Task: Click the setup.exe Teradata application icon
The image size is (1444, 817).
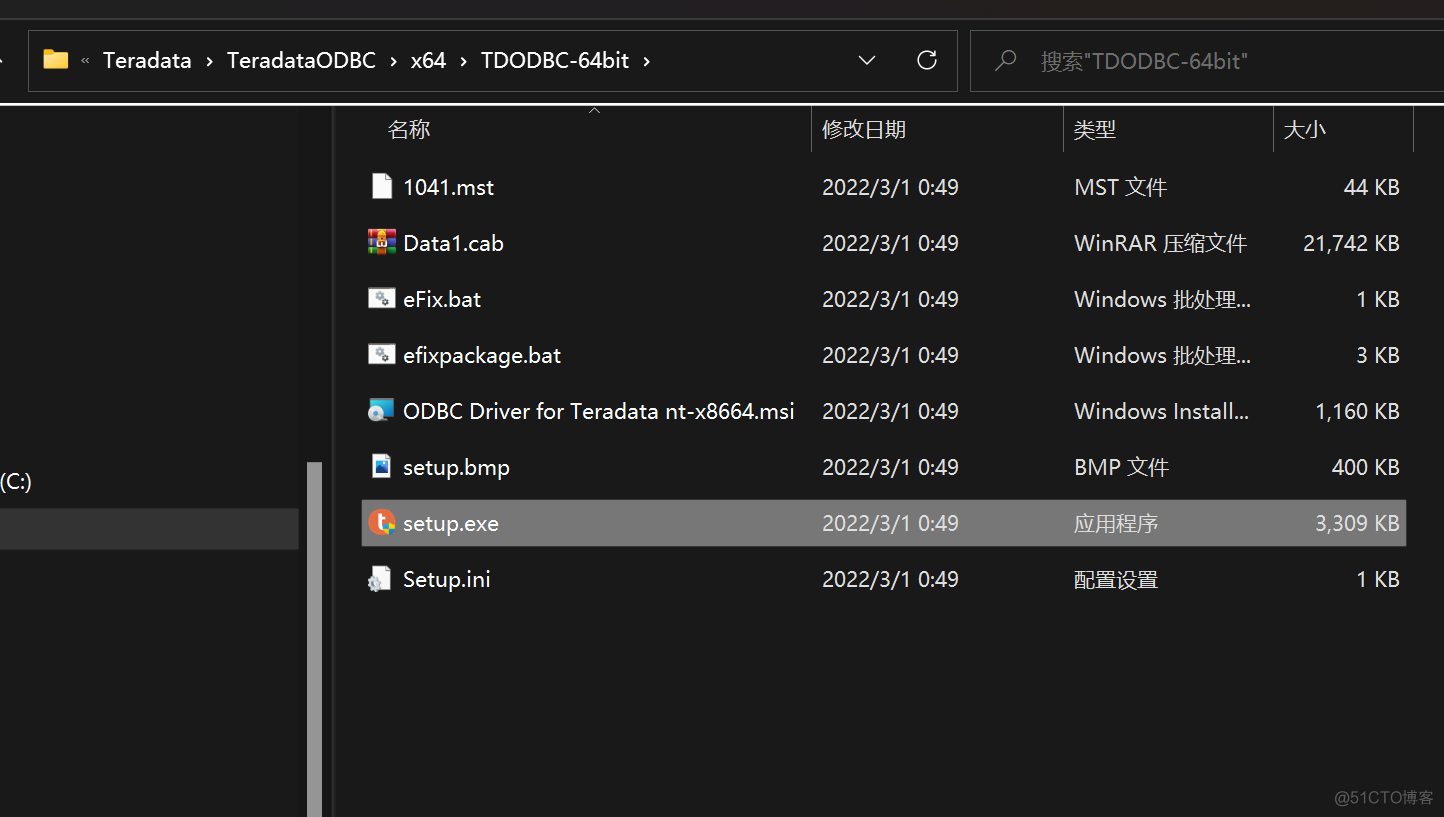Action: [x=381, y=522]
